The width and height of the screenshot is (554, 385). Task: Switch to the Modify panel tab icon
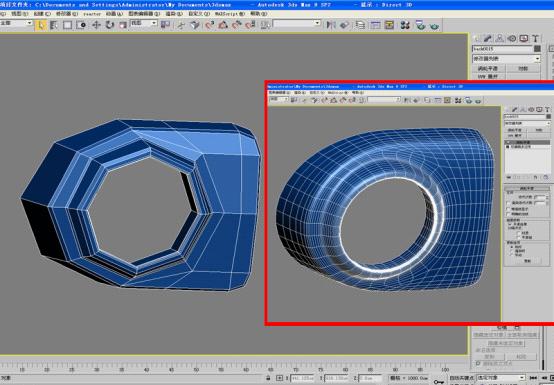488,38
